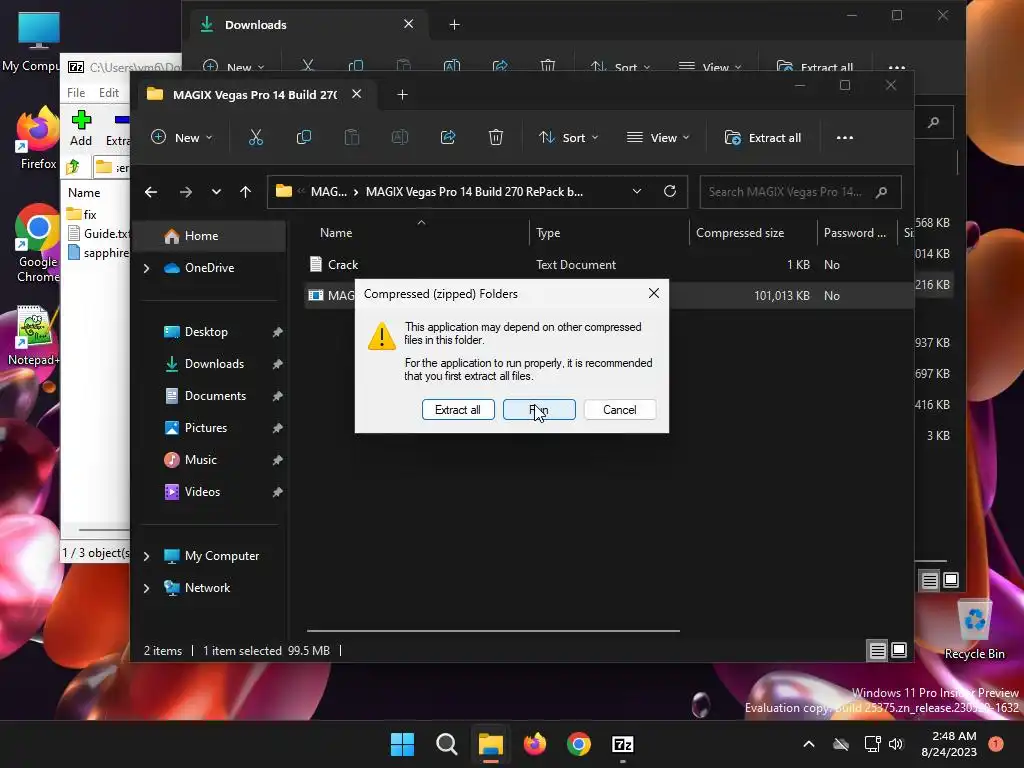Add a new tab in the Downloads window
Image resolution: width=1024 pixels, height=768 pixels.
[x=455, y=25]
